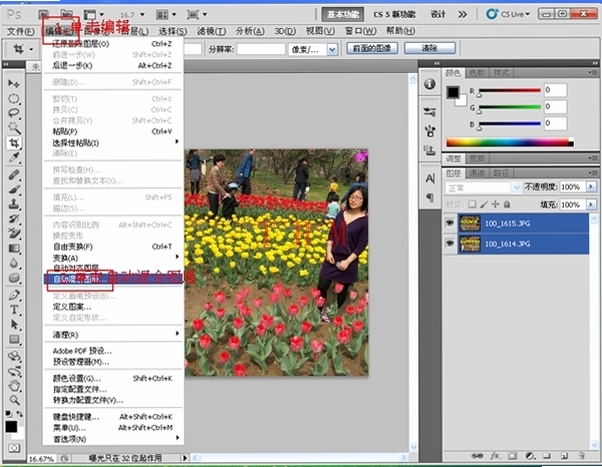Select the Crop tool in toolbox
The width and height of the screenshot is (602, 467).
coord(14,143)
